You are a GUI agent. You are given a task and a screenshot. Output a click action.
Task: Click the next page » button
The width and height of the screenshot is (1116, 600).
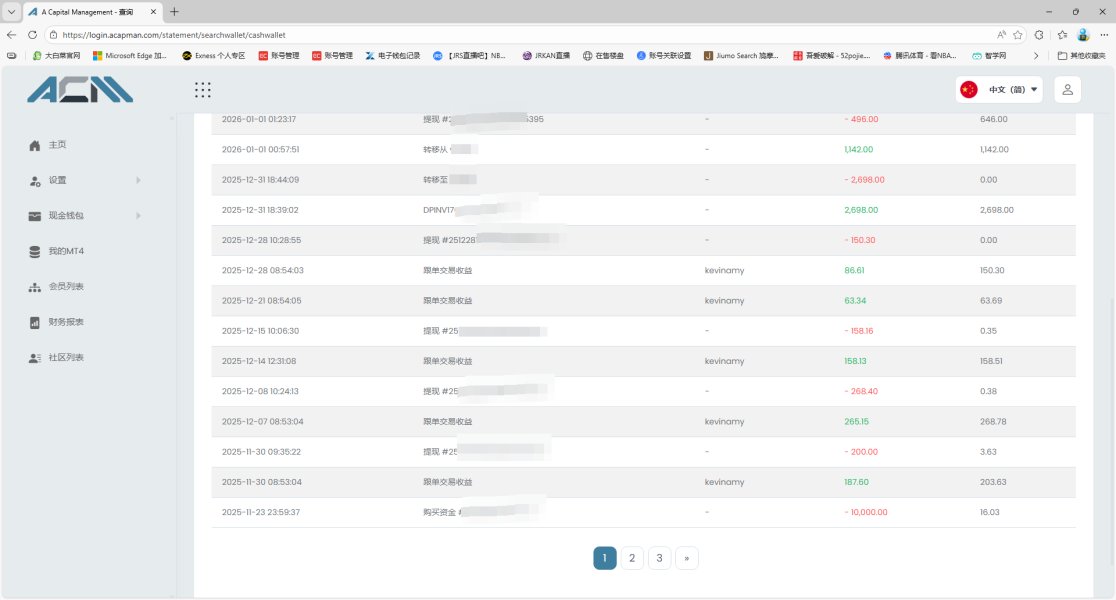click(687, 558)
